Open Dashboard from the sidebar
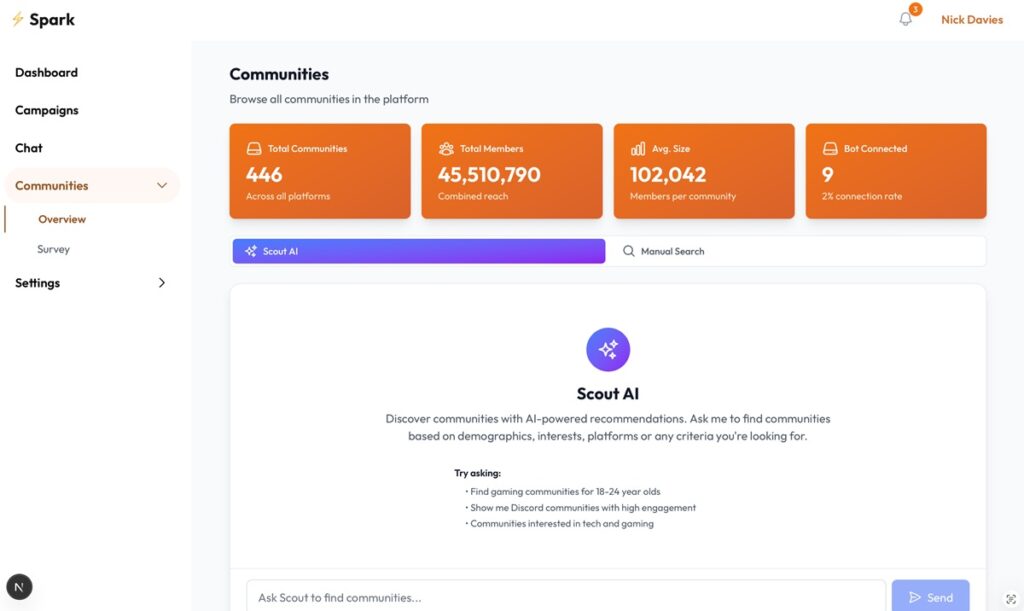This screenshot has height=611, width=1024. [x=46, y=72]
